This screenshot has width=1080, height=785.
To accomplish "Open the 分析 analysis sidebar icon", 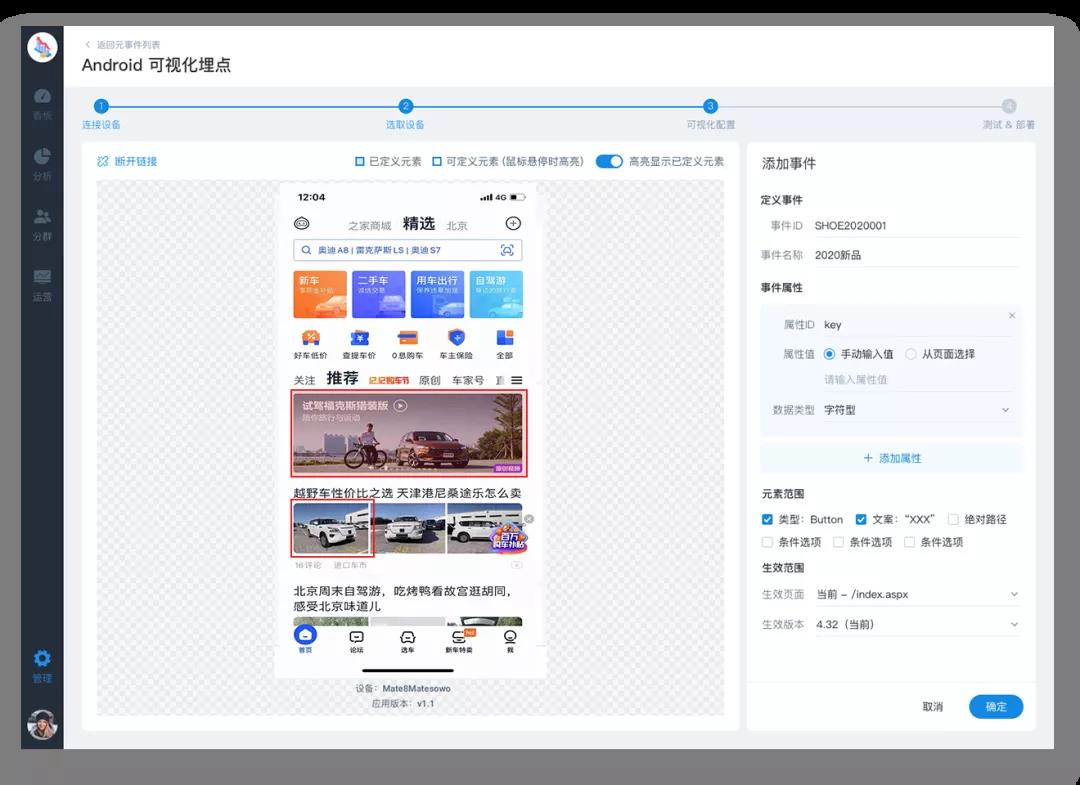I will 42,156.
